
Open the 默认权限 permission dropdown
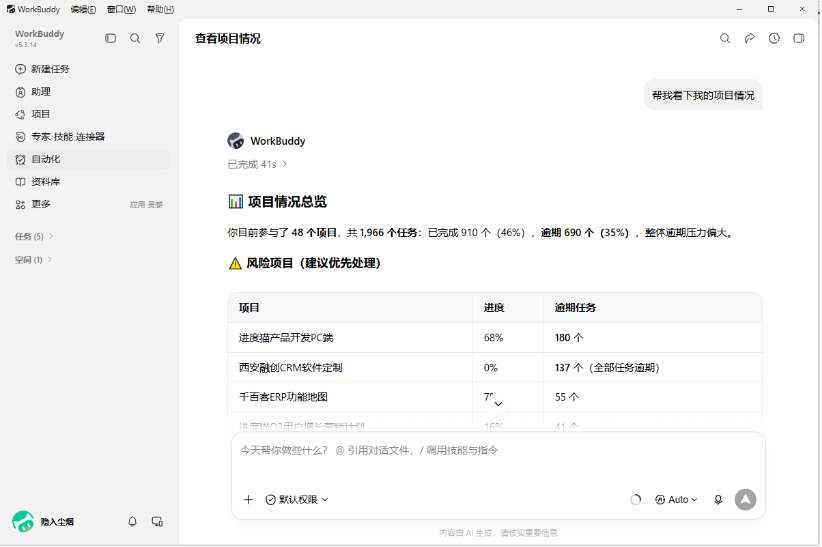297,500
